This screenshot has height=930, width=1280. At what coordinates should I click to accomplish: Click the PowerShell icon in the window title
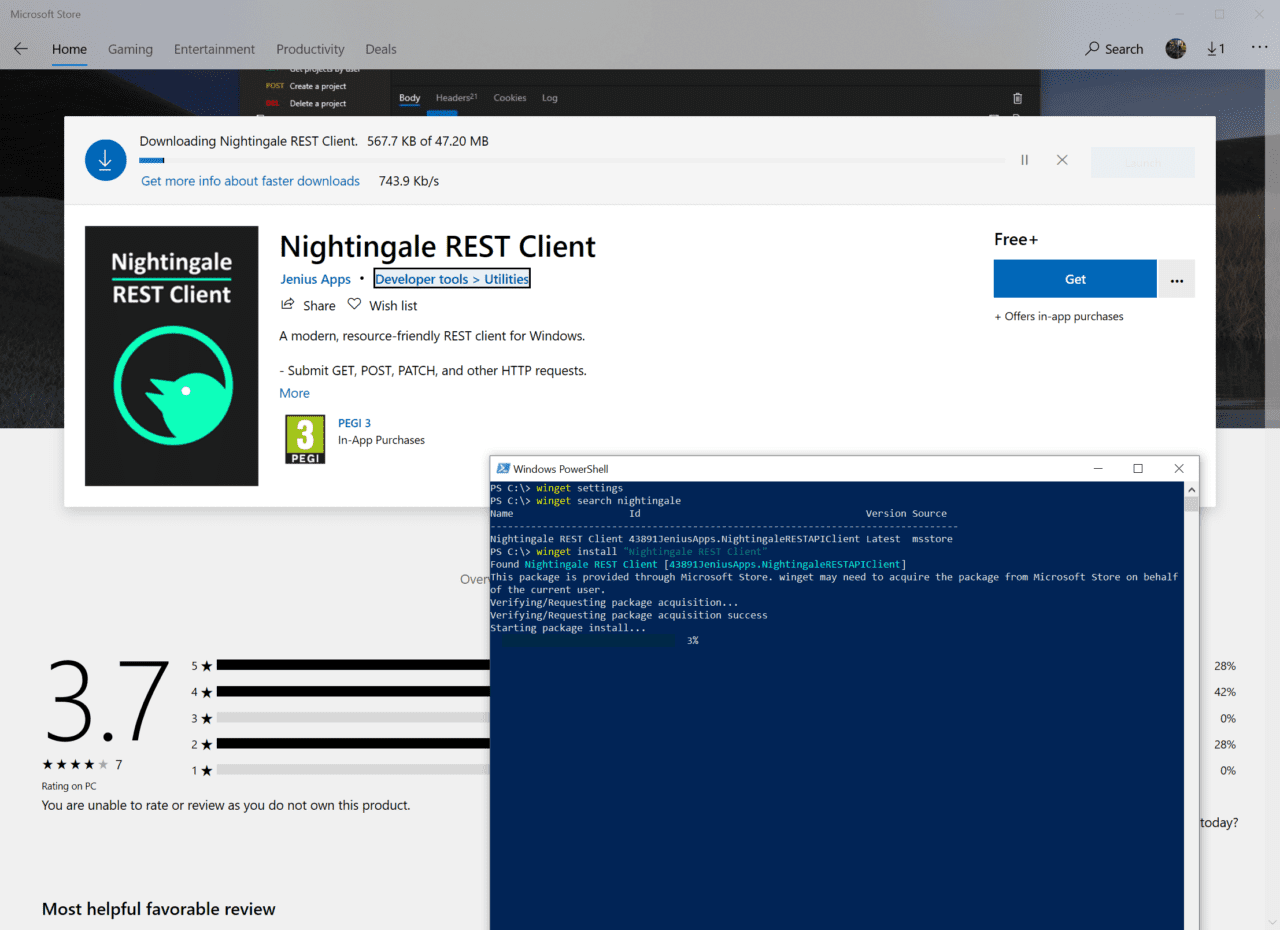coord(503,469)
